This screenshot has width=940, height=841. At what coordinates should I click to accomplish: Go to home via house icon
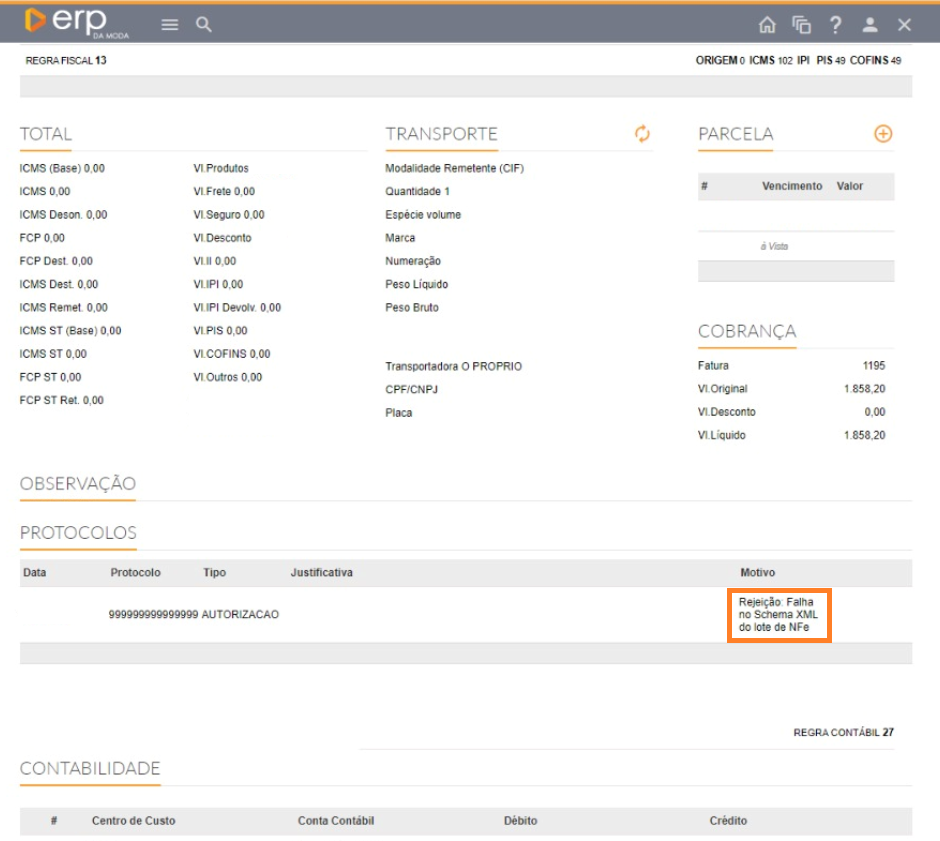point(767,25)
